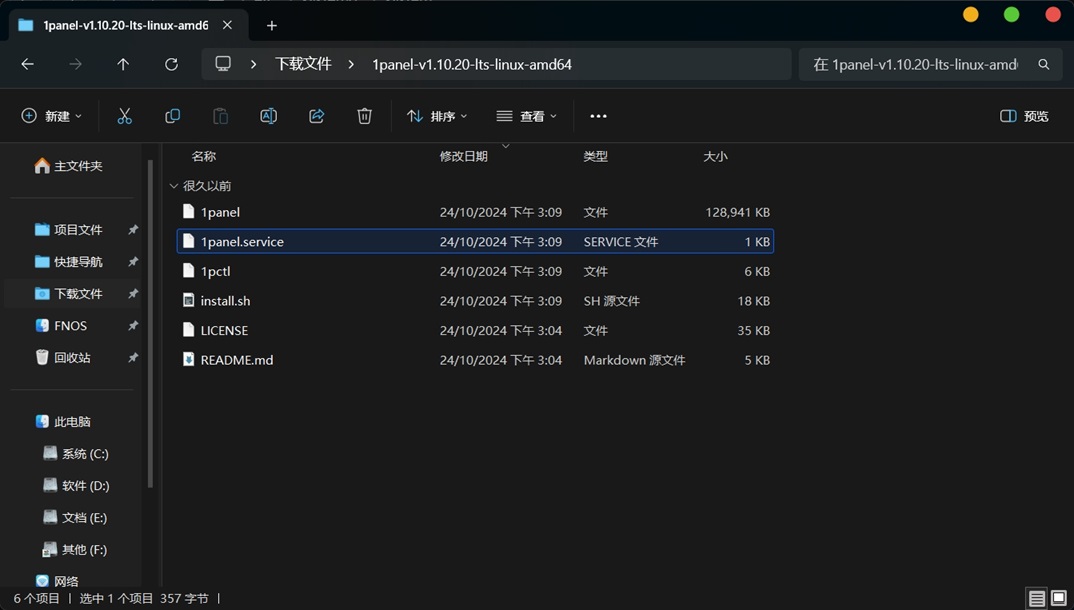
Task: Navigate back to previous folder
Action: [28, 64]
